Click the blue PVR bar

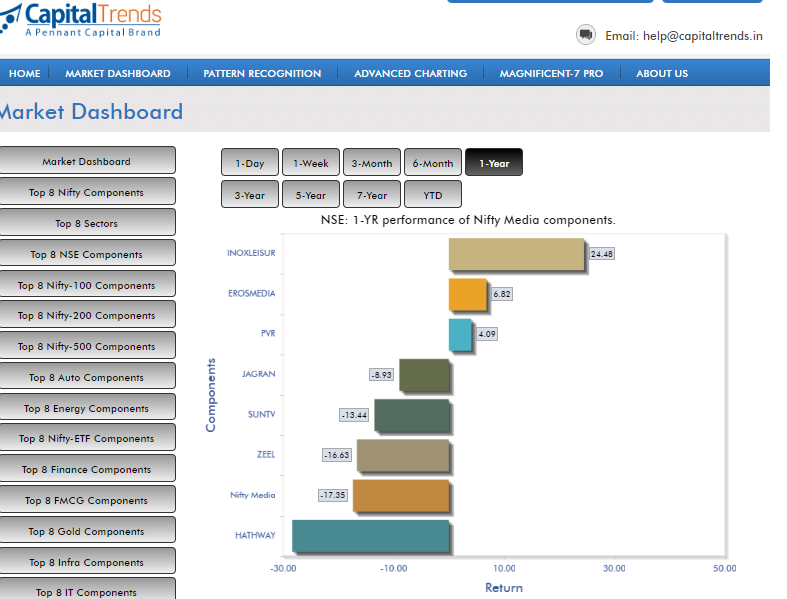(x=460, y=334)
